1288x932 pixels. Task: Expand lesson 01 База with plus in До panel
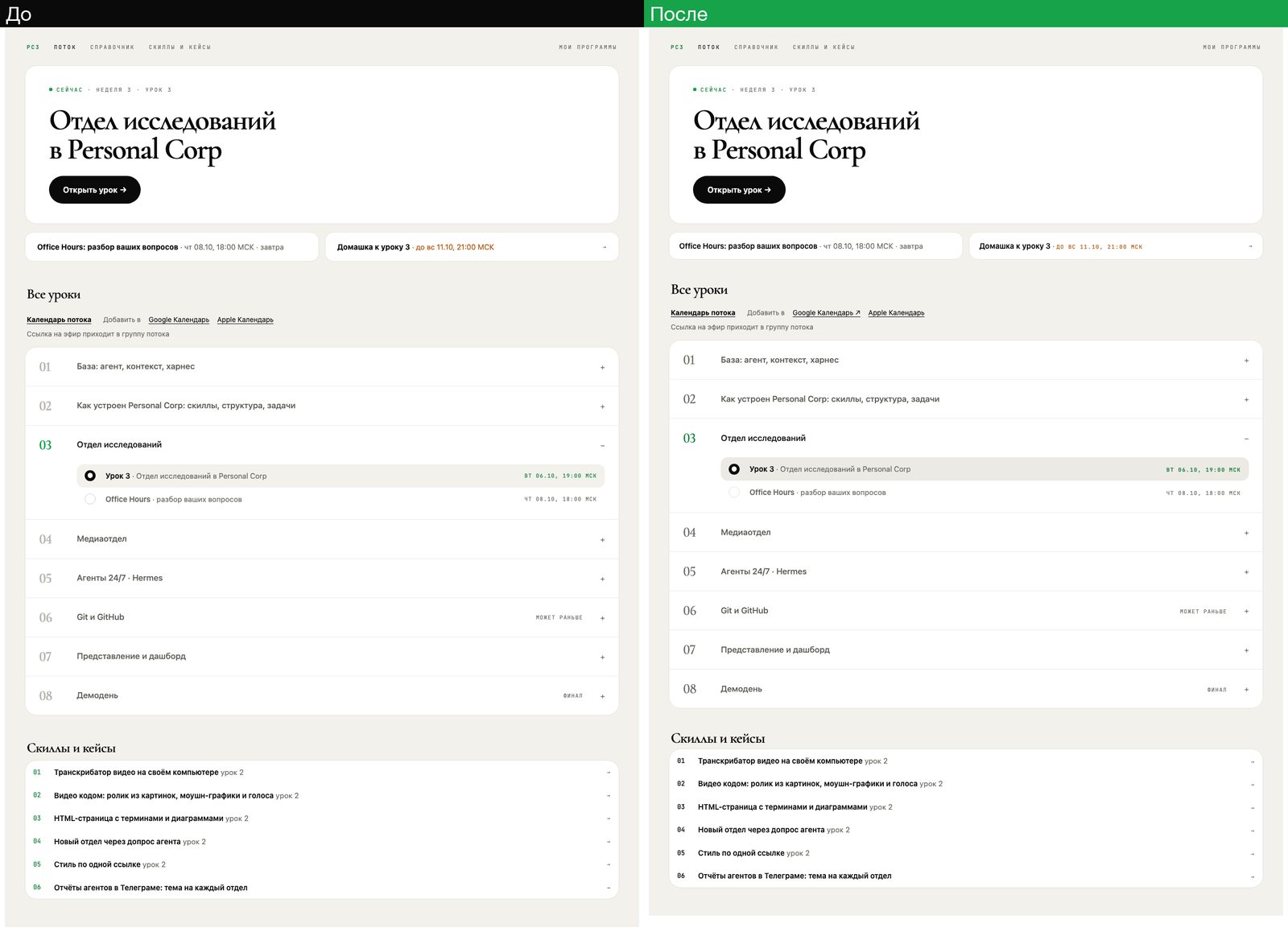(602, 367)
